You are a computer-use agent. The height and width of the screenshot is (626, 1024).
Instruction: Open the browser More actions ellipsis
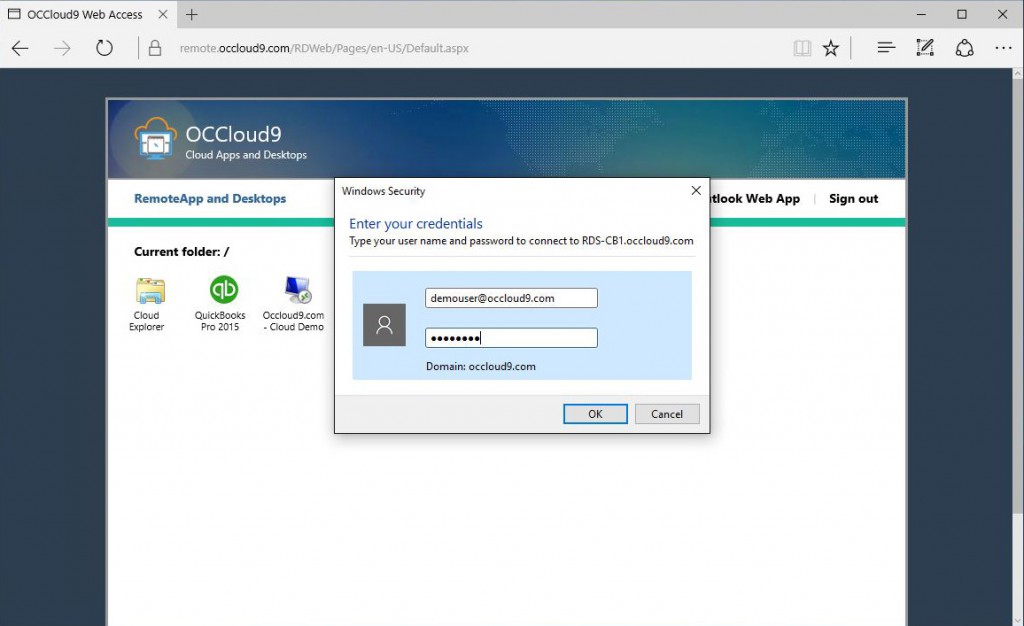(1003, 48)
